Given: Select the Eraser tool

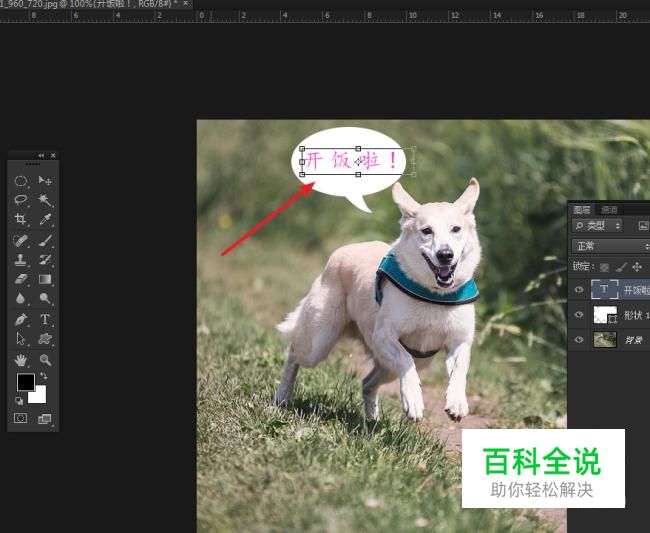Looking at the screenshot, I should [21, 279].
